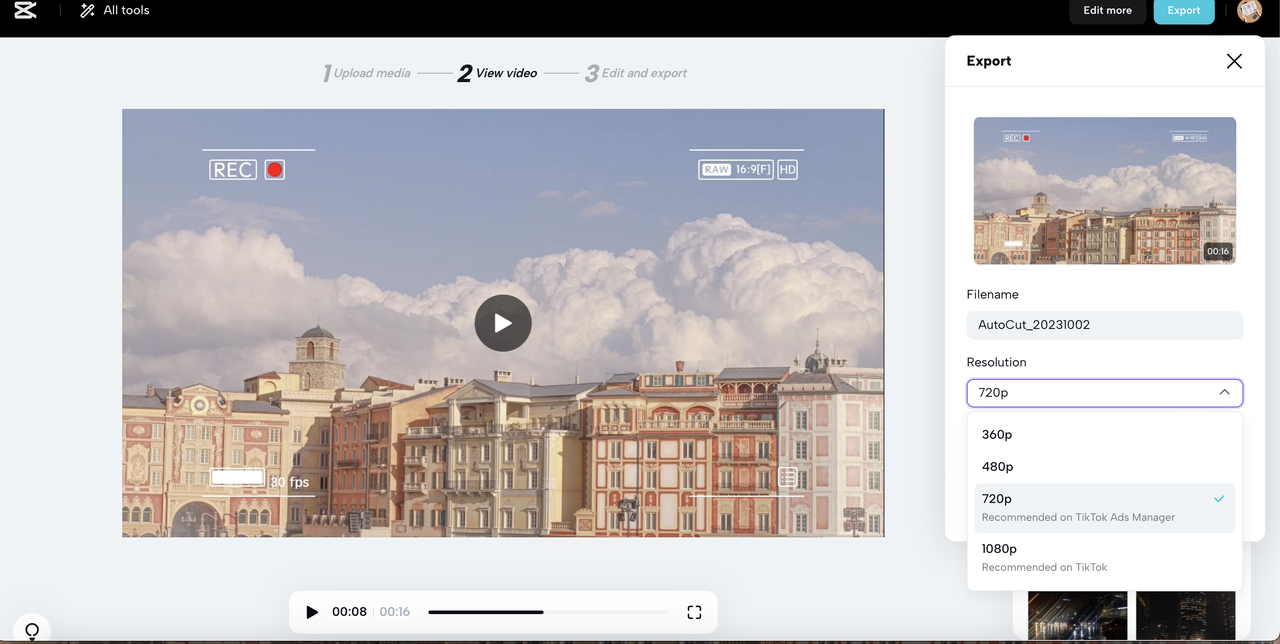The height and width of the screenshot is (644, 1280).
Task: Click the 720p selected checkmark
Action: [1219, 498]
